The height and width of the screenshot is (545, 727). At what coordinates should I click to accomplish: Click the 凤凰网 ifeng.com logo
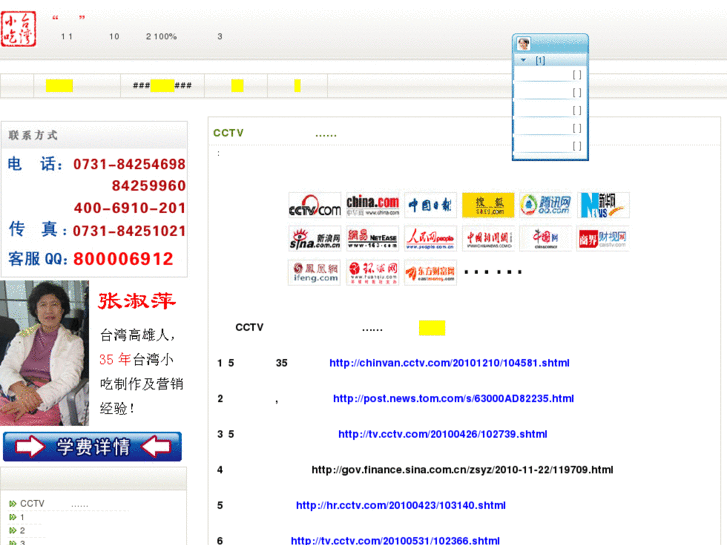315,273
